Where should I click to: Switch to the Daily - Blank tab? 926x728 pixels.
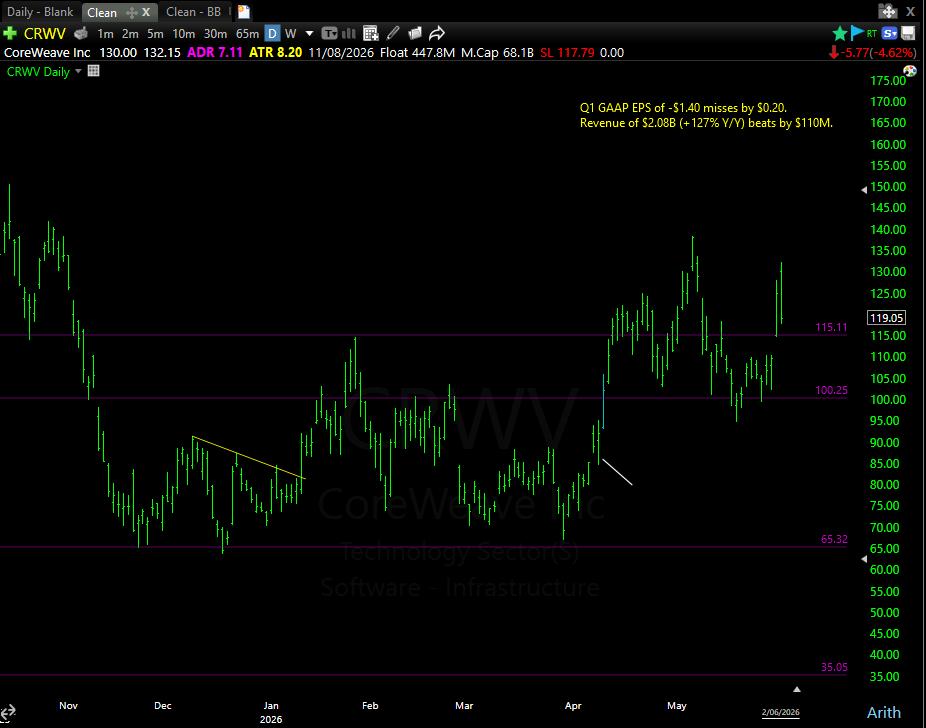[x=40, y=12]
